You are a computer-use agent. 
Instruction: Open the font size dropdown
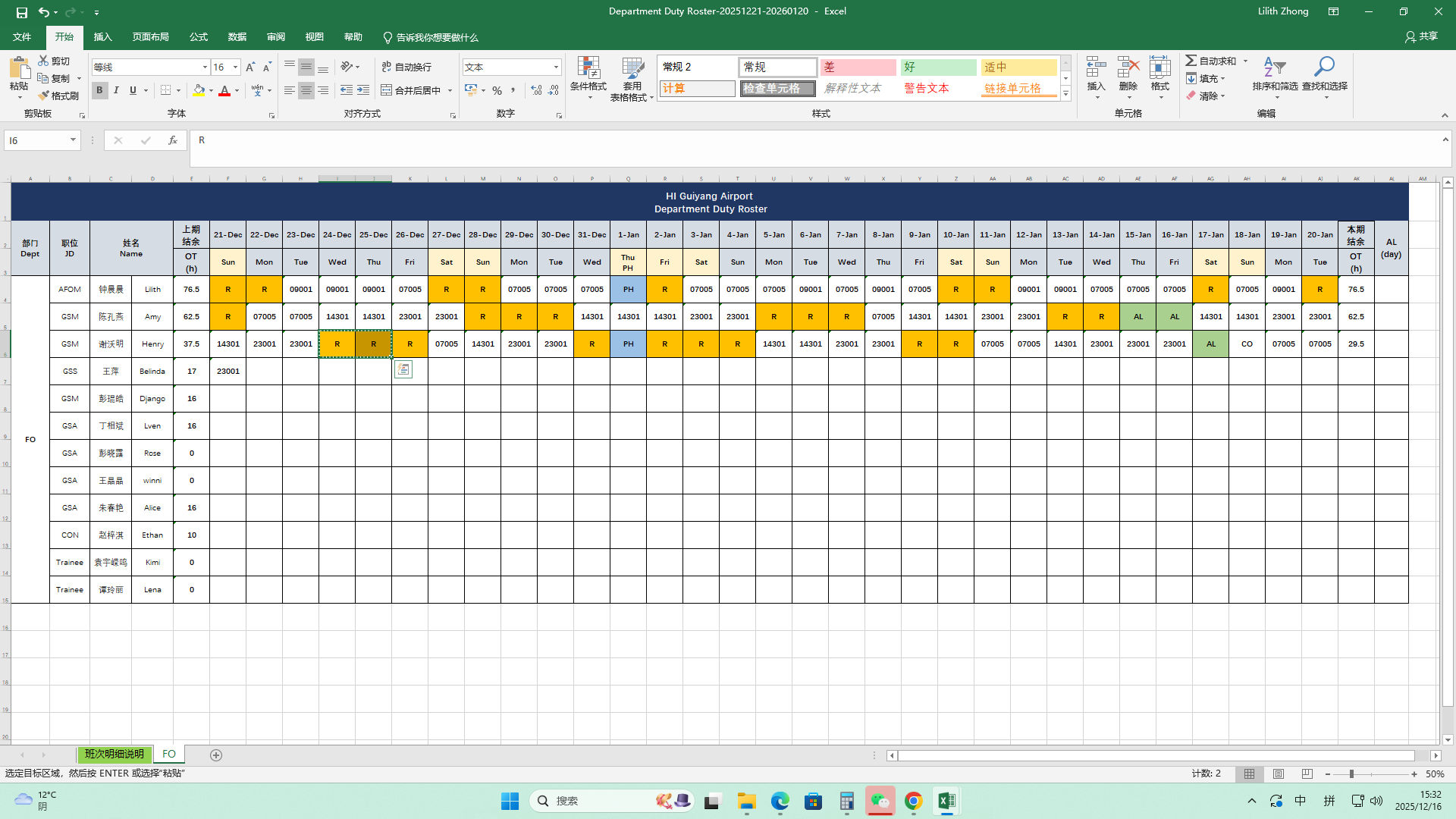coord(235,67)
